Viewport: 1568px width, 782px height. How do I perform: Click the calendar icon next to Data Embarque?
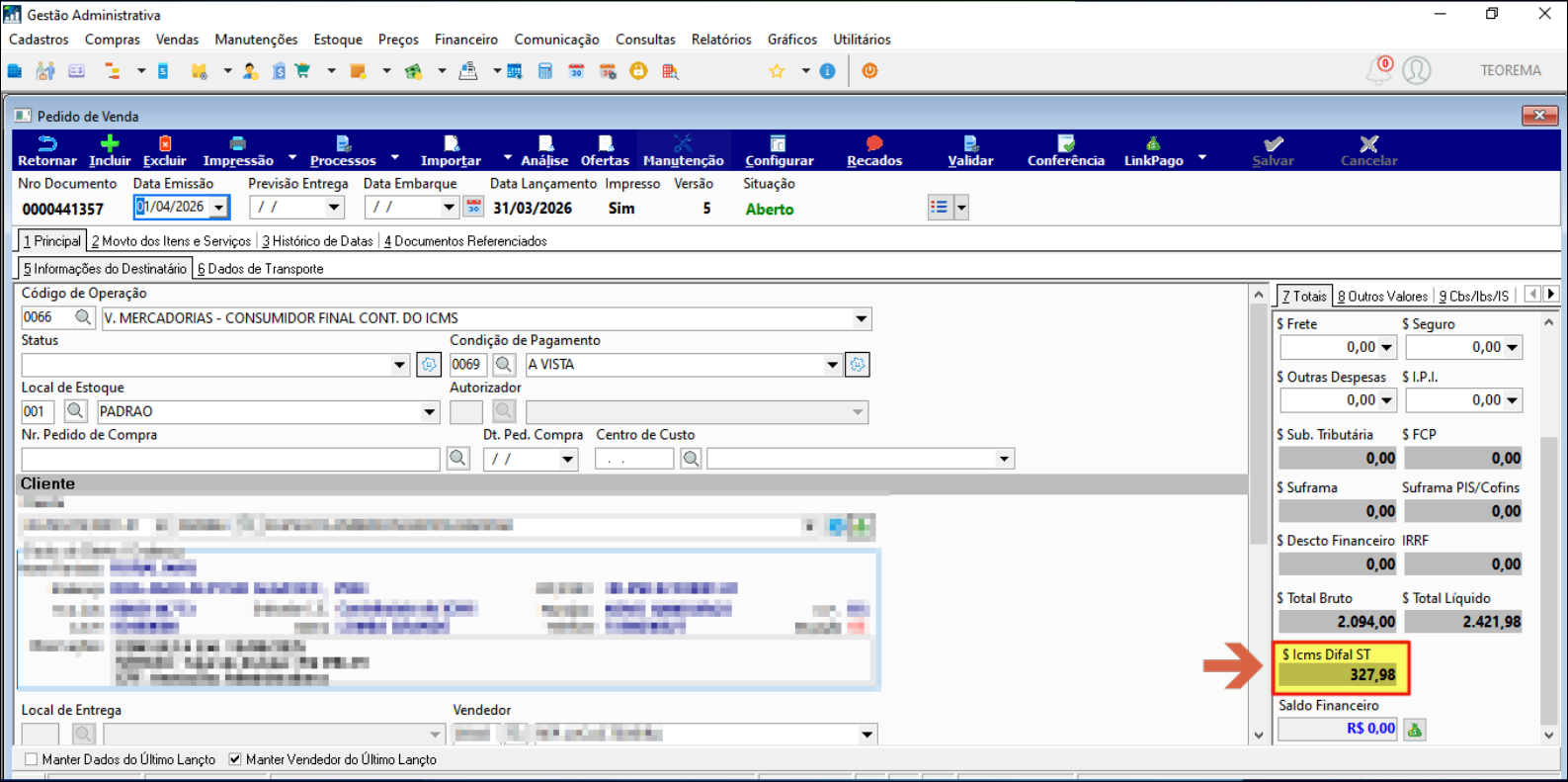point(474,207)
